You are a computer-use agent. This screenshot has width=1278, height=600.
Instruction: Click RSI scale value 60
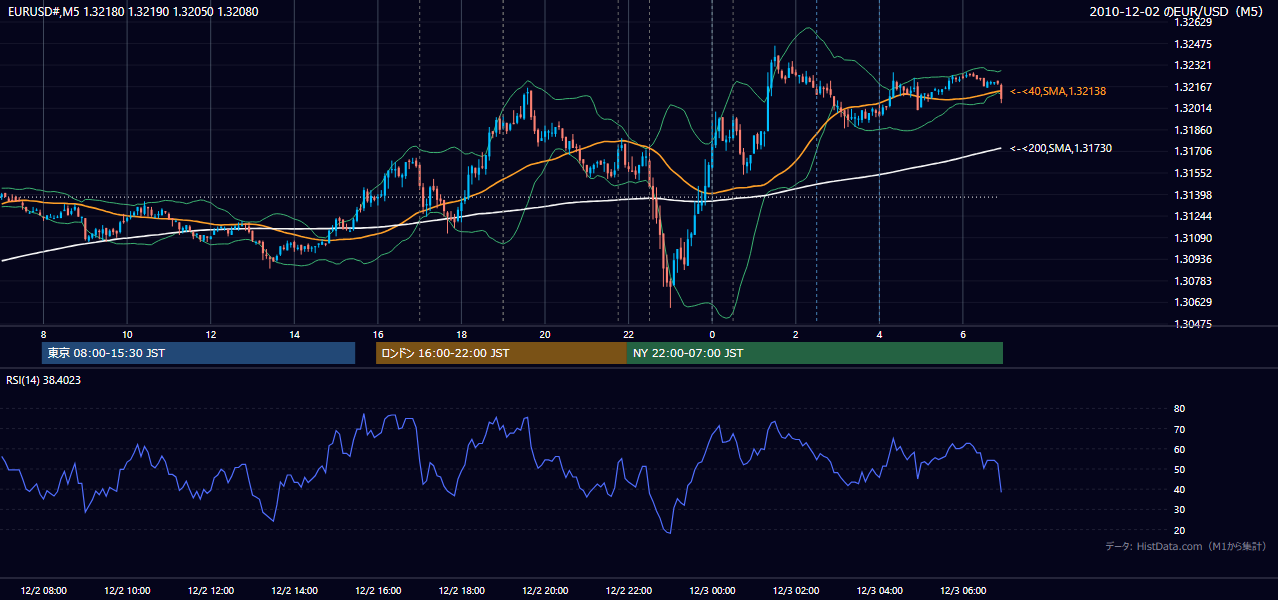1179,449
